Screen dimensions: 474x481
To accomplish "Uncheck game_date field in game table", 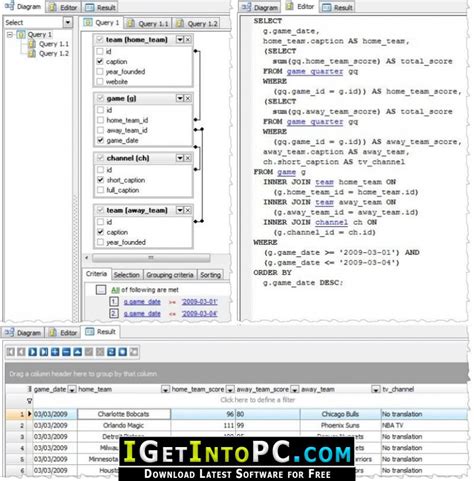I will (100, 140).
